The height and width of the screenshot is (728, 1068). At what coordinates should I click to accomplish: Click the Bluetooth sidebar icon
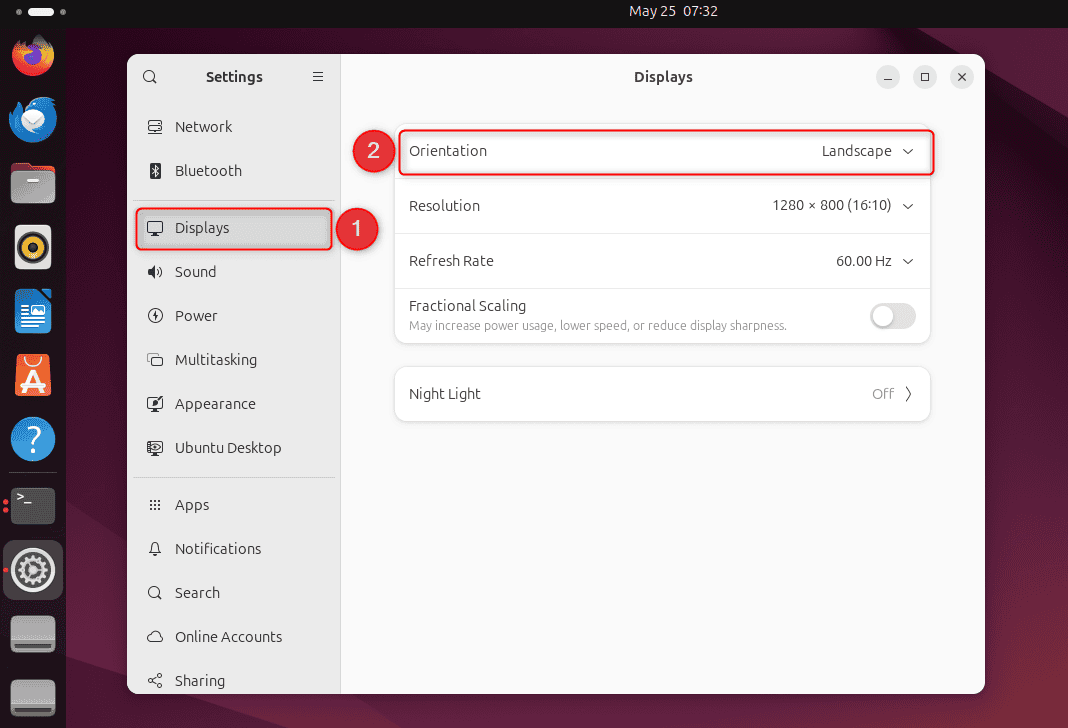pyautogui.click(x=155, y=171)
